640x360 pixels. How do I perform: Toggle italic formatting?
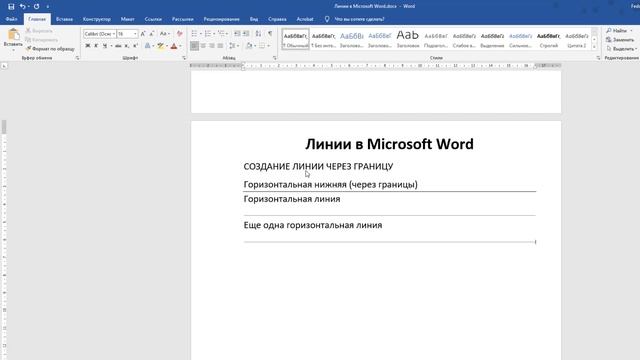coord(96,46)
